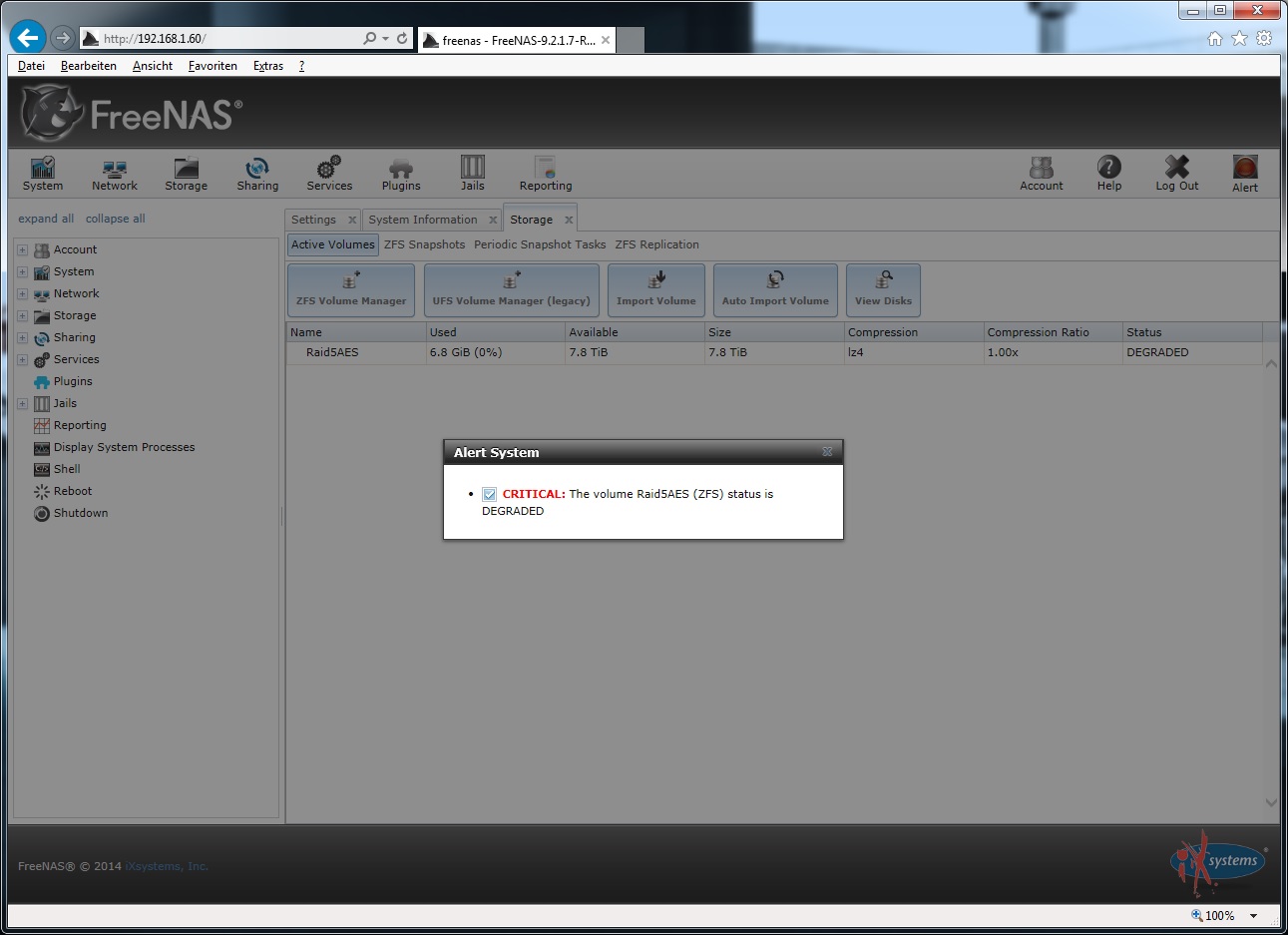The image size is (1288, 935).
Task: Click the Log Out icon
Action: pos(1177,174)
